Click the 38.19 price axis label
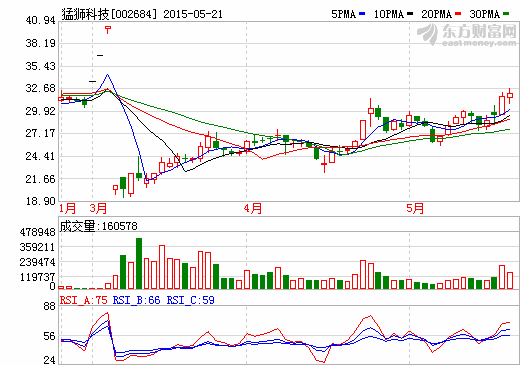The image size is (520, 365). coord(40,43)
